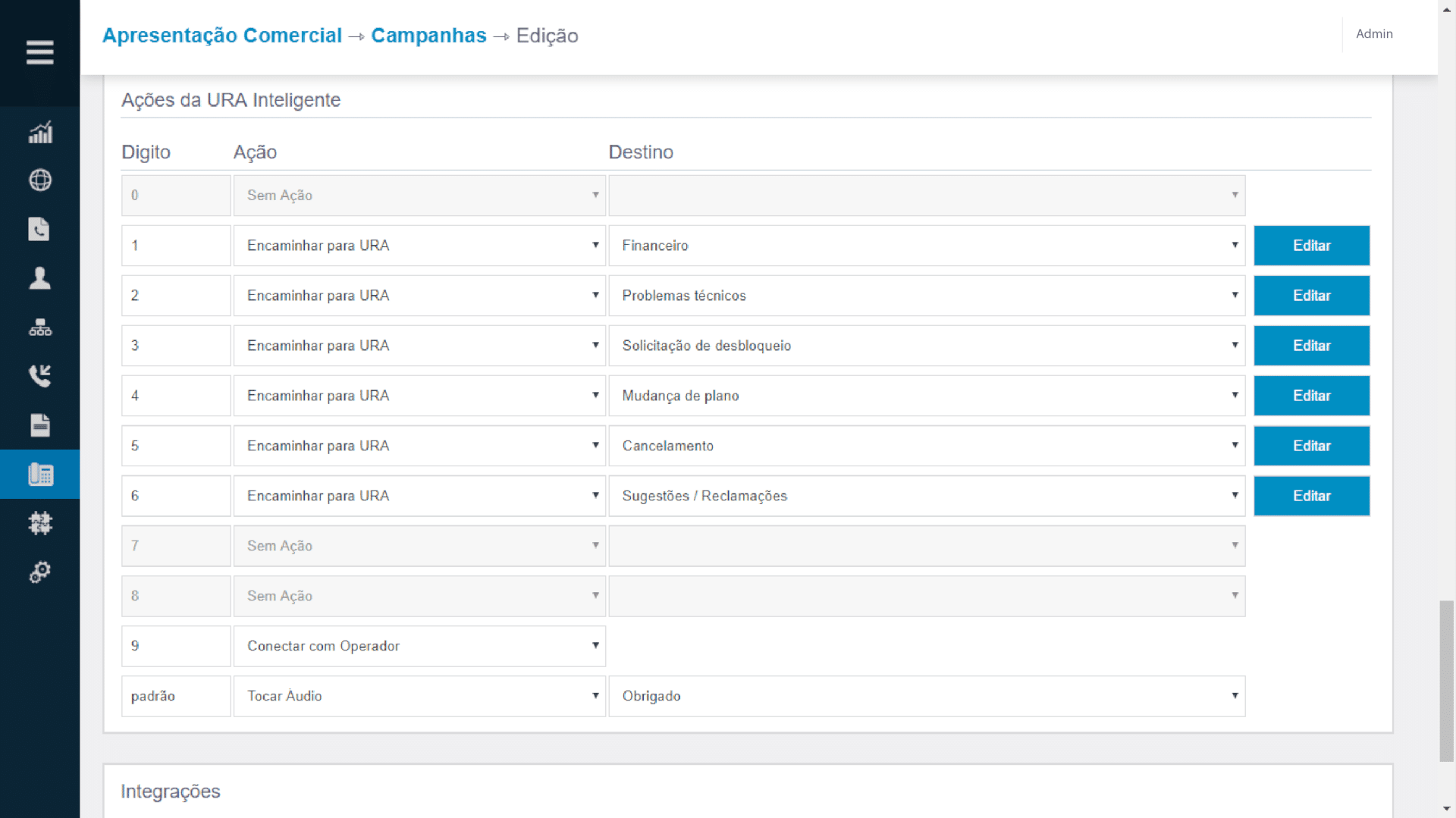
Task: Open Ação dropdown for digit 0
Action: pyautogui.click(x=419, y=196)
